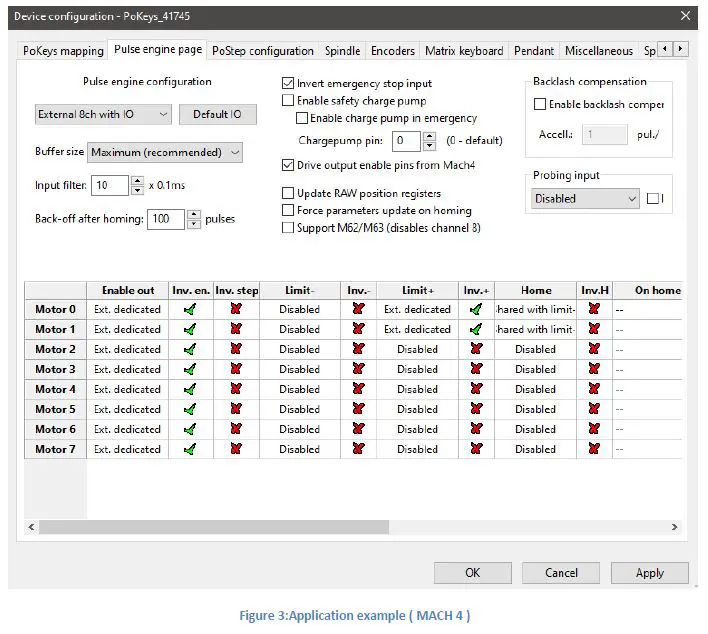Viewport: 708px width, 634px height.
Task: Toggle Inv. step red cross for Motor 2
Action: click(x=236, y=349)
